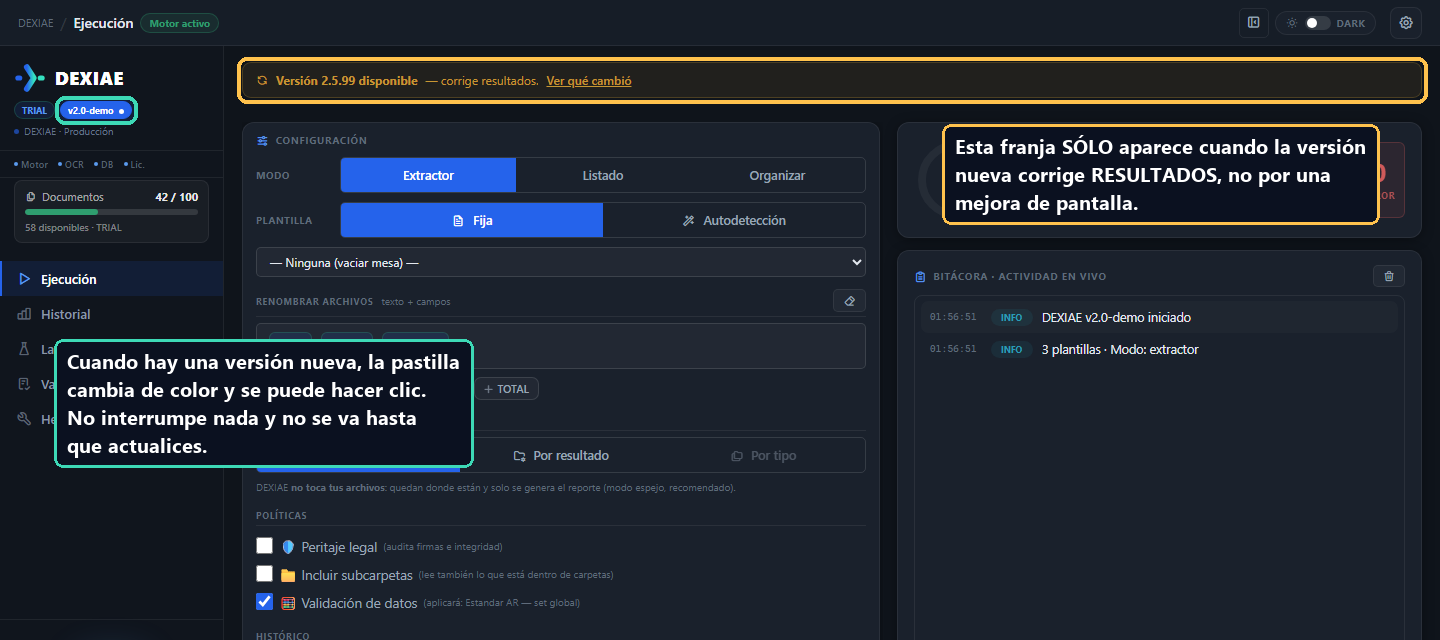1440x640 pixels.
Task: Follow the Ver qué cambió link
Action: (589, 81)
